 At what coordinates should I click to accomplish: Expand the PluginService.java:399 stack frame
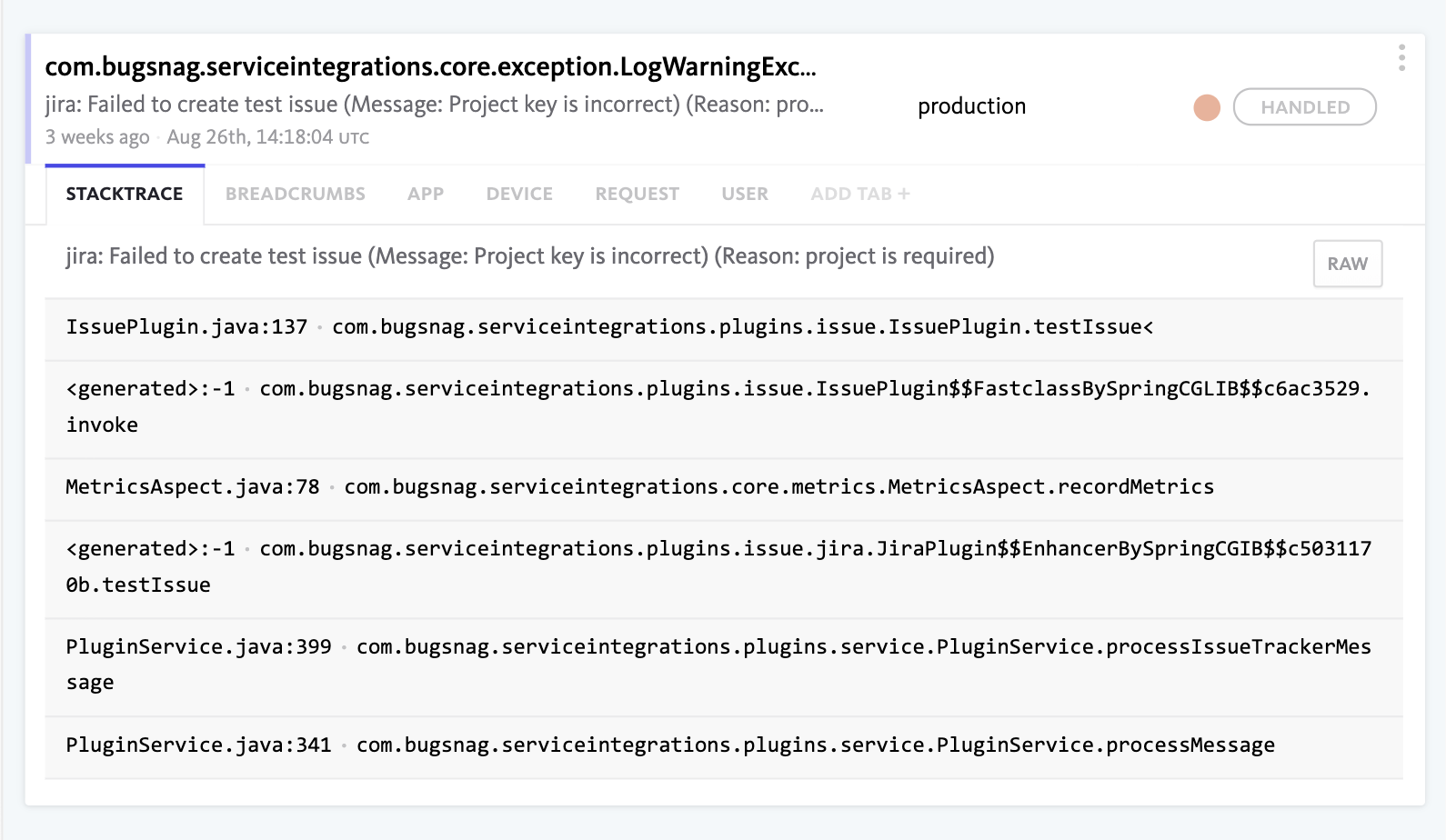(724, 667)
